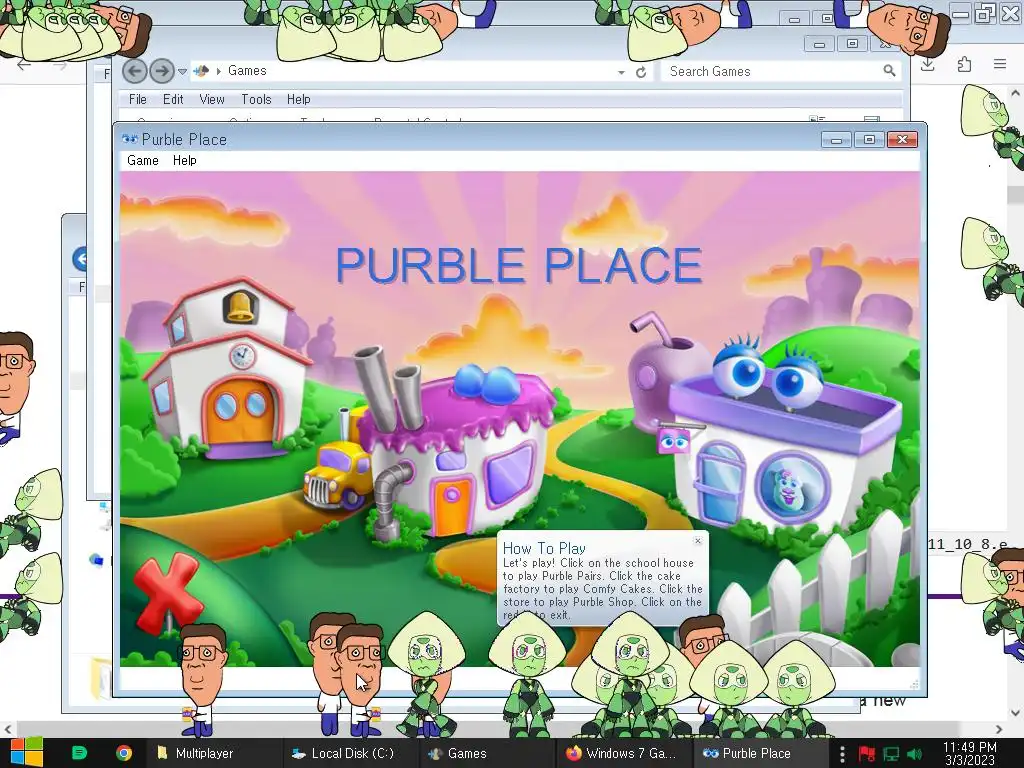Image resolution: width=1024 pixels, height=768 pixels.
Task: Close the How To Play tooltip
Action: [x=697, y=541]
